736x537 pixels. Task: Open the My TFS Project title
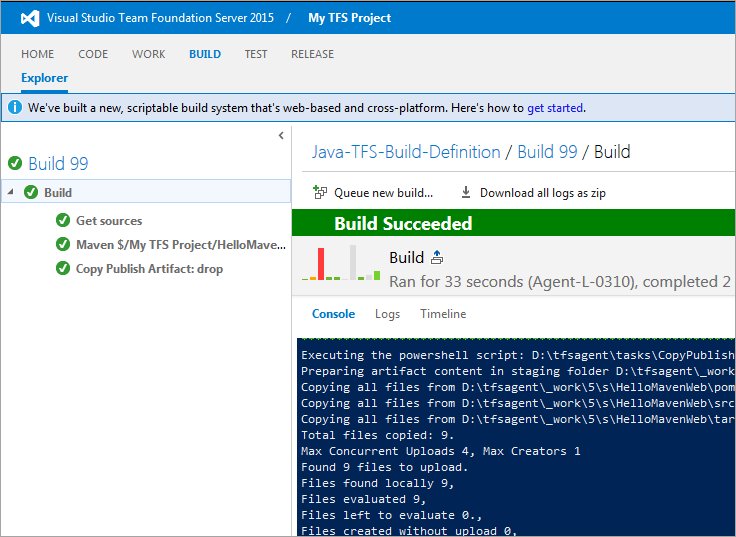[350, 18]
